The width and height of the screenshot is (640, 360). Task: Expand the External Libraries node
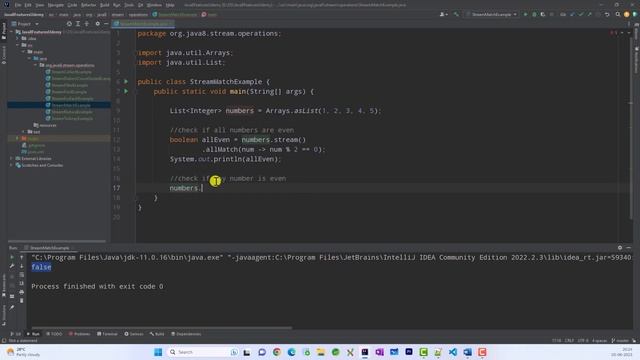click(11, 158)
